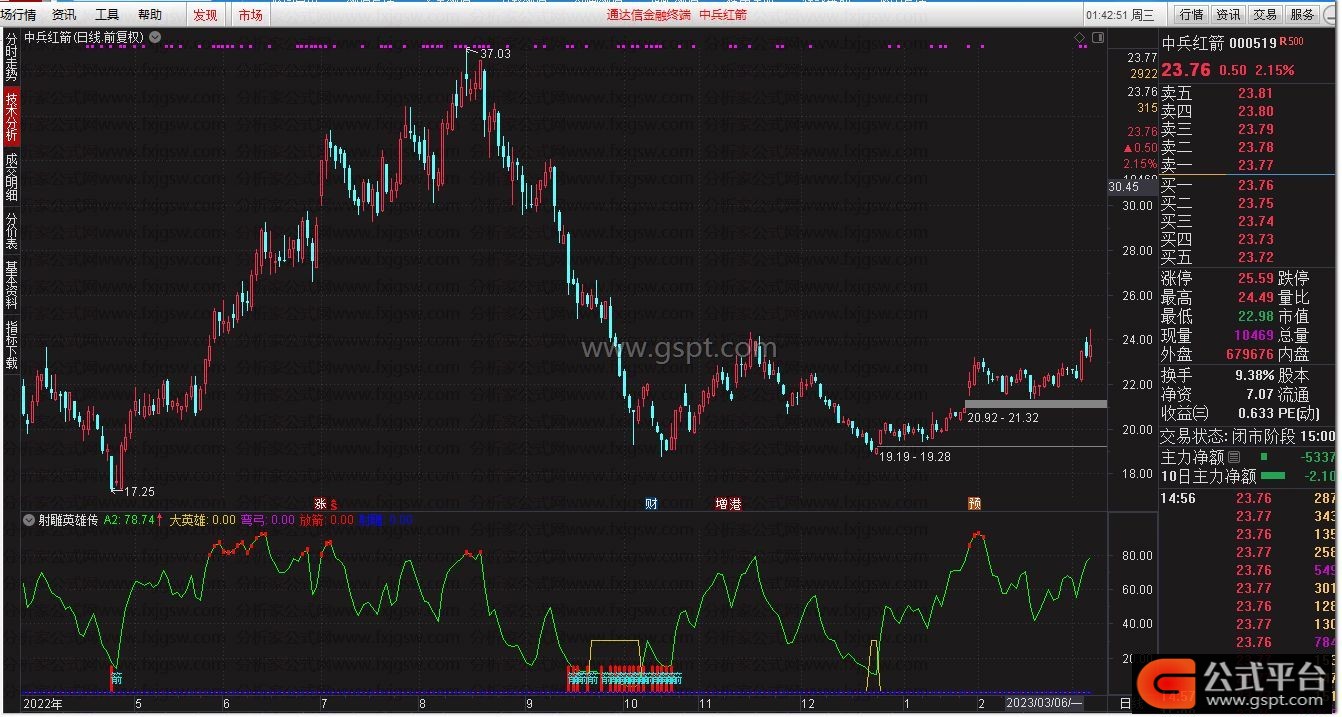Screen dimensions: 1342x717
Task: Select the 基本资料 sidebar tab
Action: coord(11,286)
